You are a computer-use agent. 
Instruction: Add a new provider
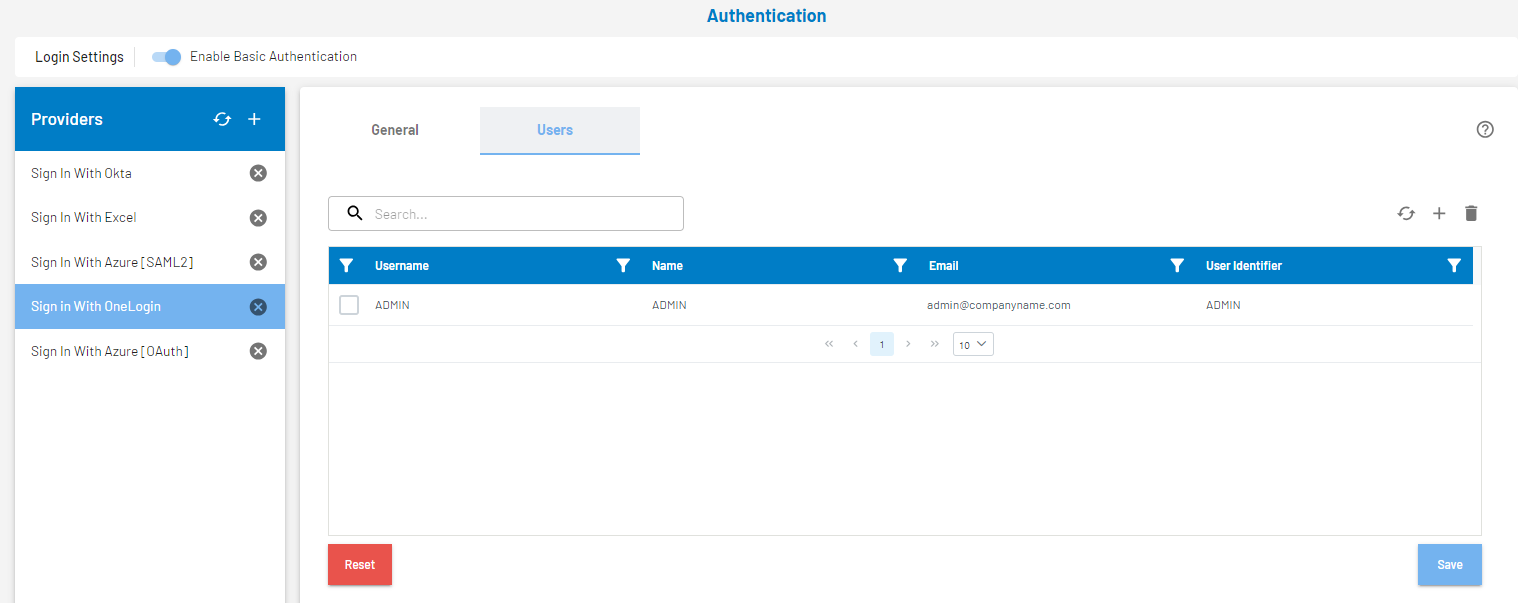point(254,119)
